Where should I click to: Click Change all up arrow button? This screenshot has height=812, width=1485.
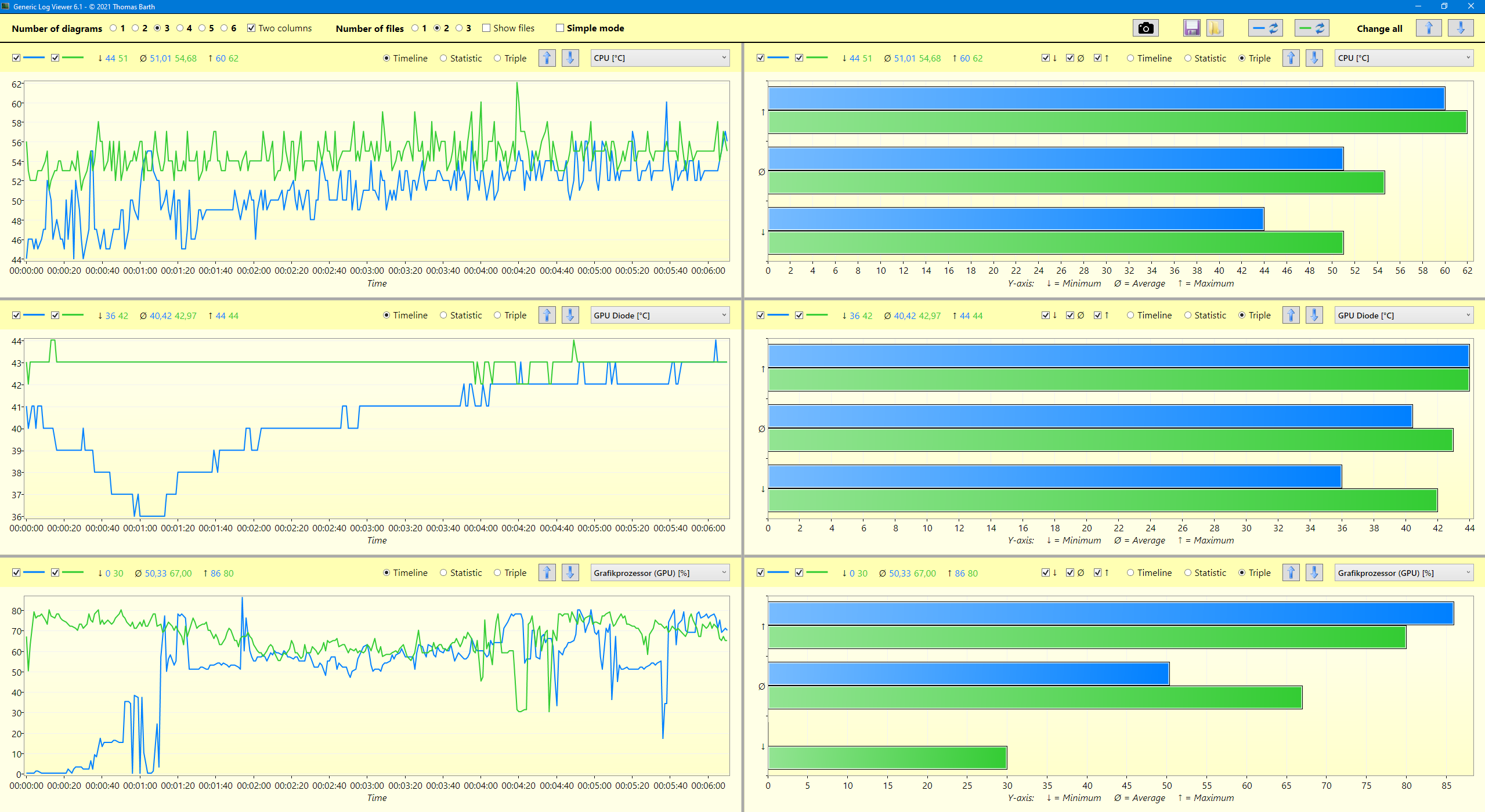1428,28
